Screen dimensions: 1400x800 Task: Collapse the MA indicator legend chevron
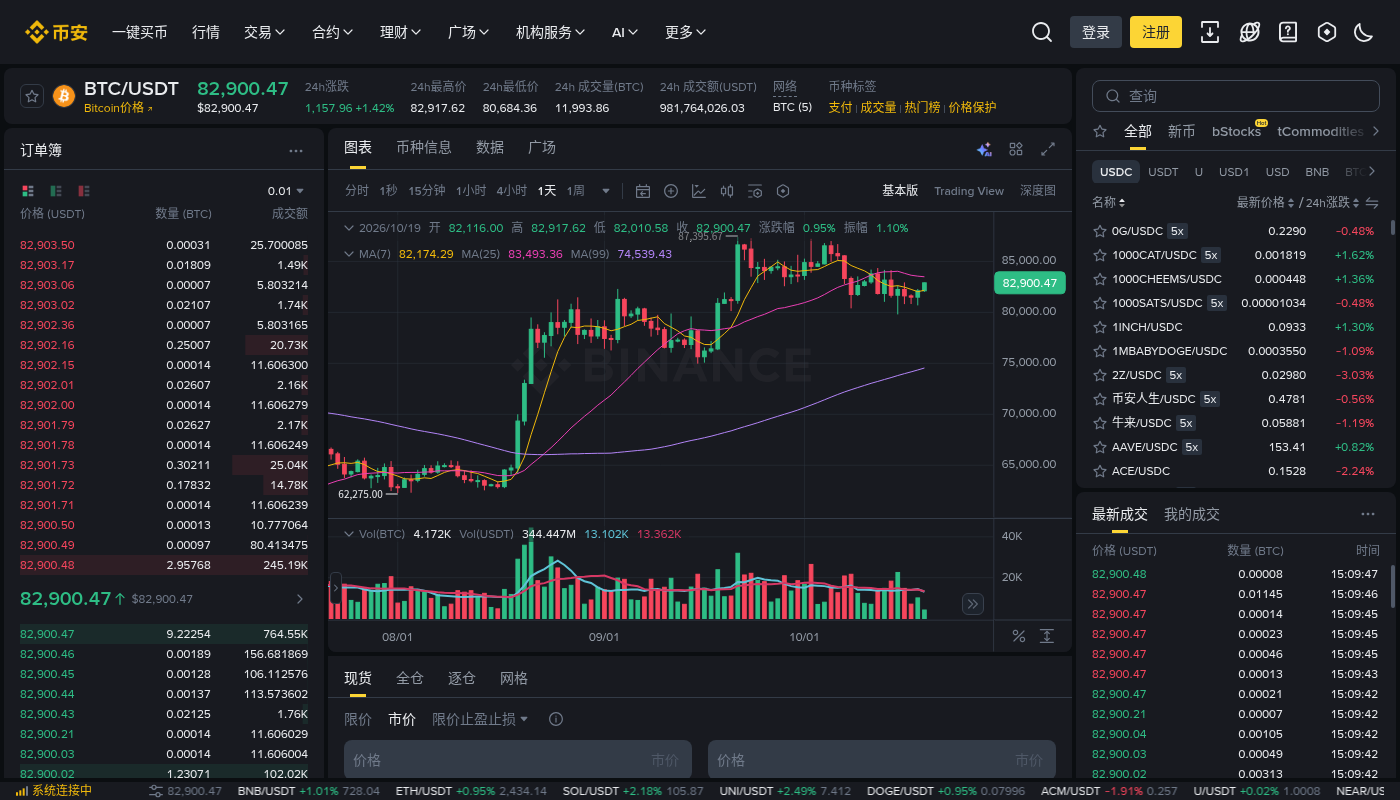click(348, 254)
